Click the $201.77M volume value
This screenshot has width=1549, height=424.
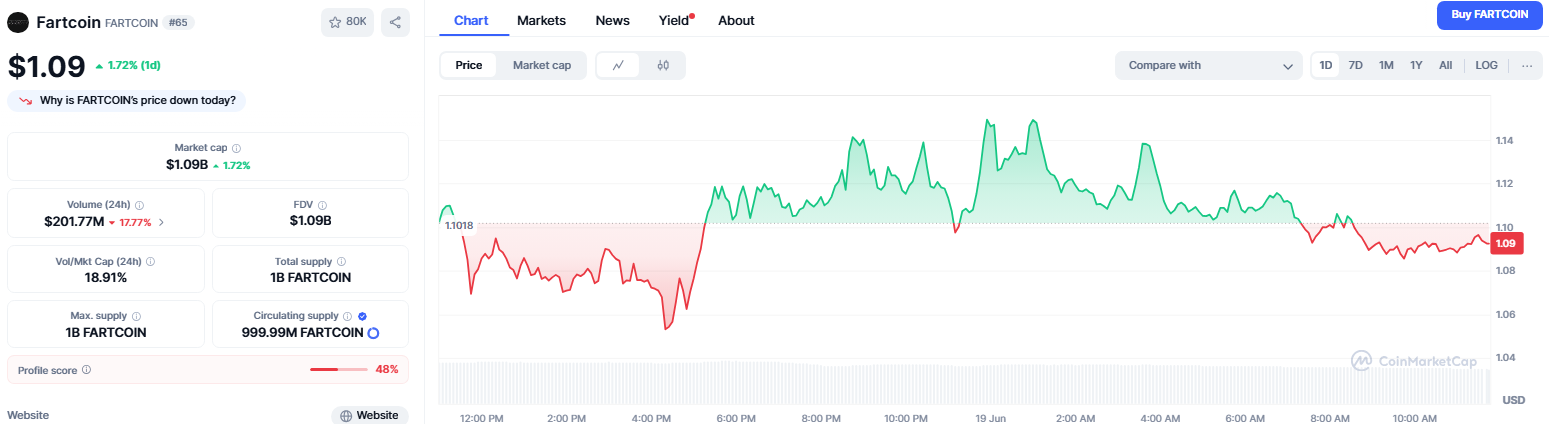tap(74, 221)
